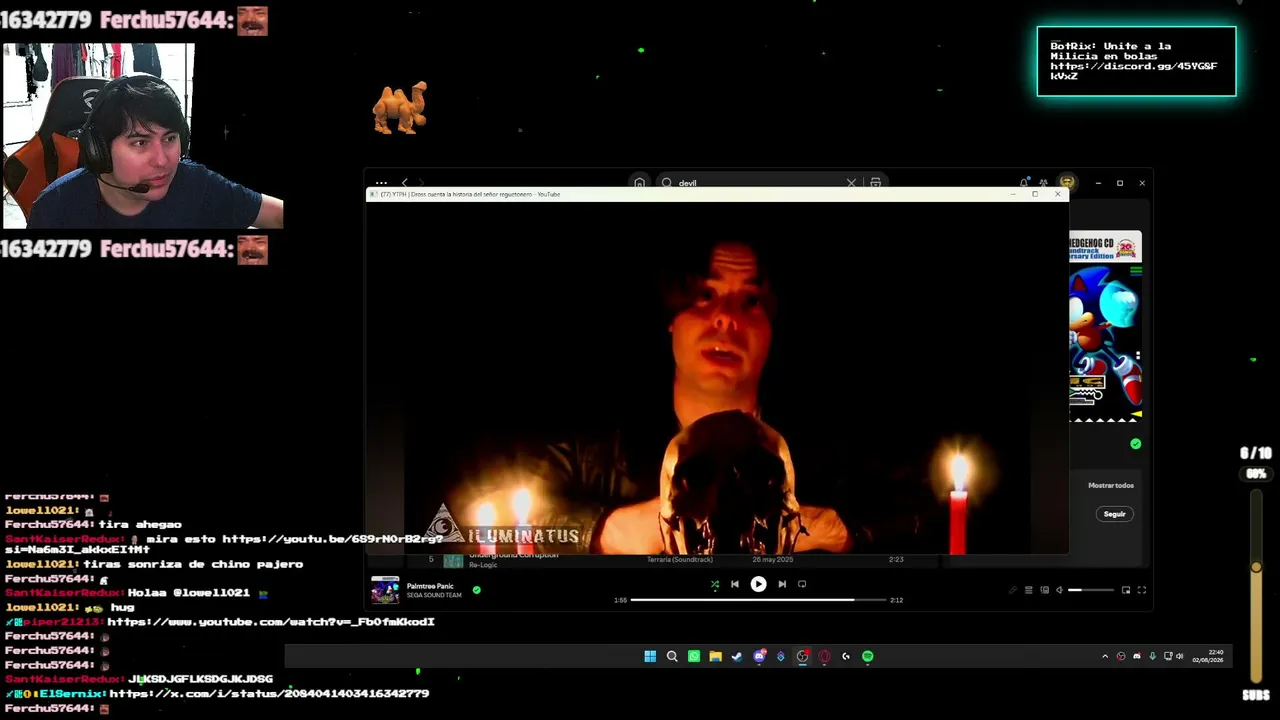Click the Terraria (Soundtrack) album text
The image size is (1280, 720).
point(680,559)
